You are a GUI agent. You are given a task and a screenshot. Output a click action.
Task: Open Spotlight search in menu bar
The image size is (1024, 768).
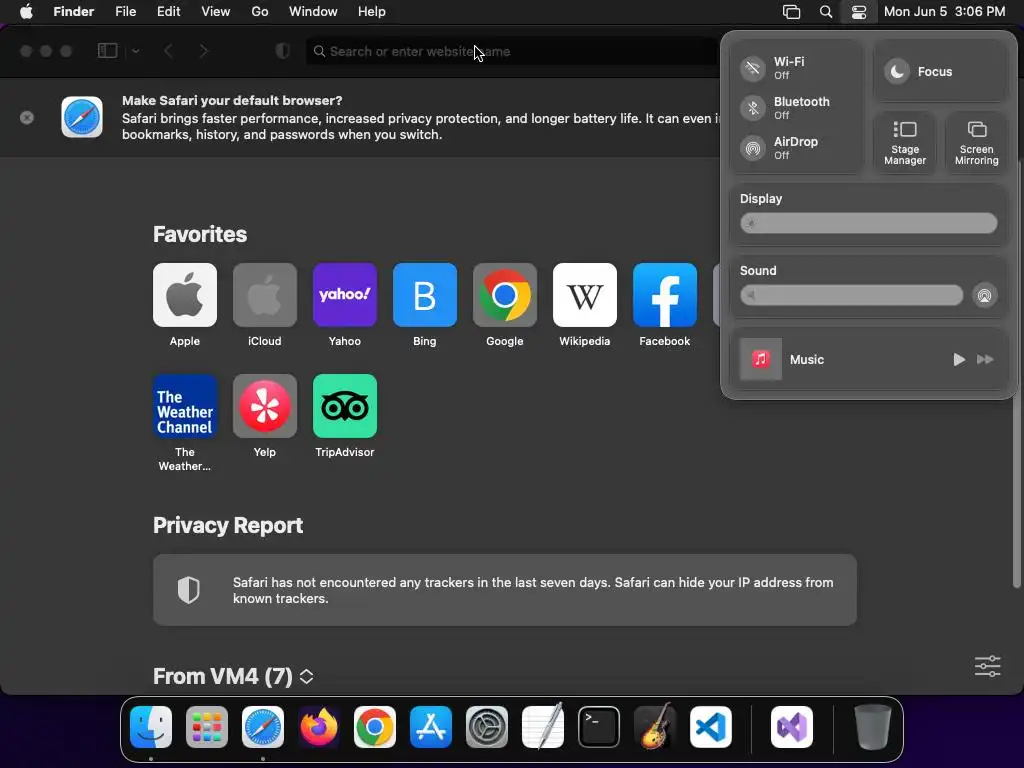pyautogui.click(x=826, y=12)
